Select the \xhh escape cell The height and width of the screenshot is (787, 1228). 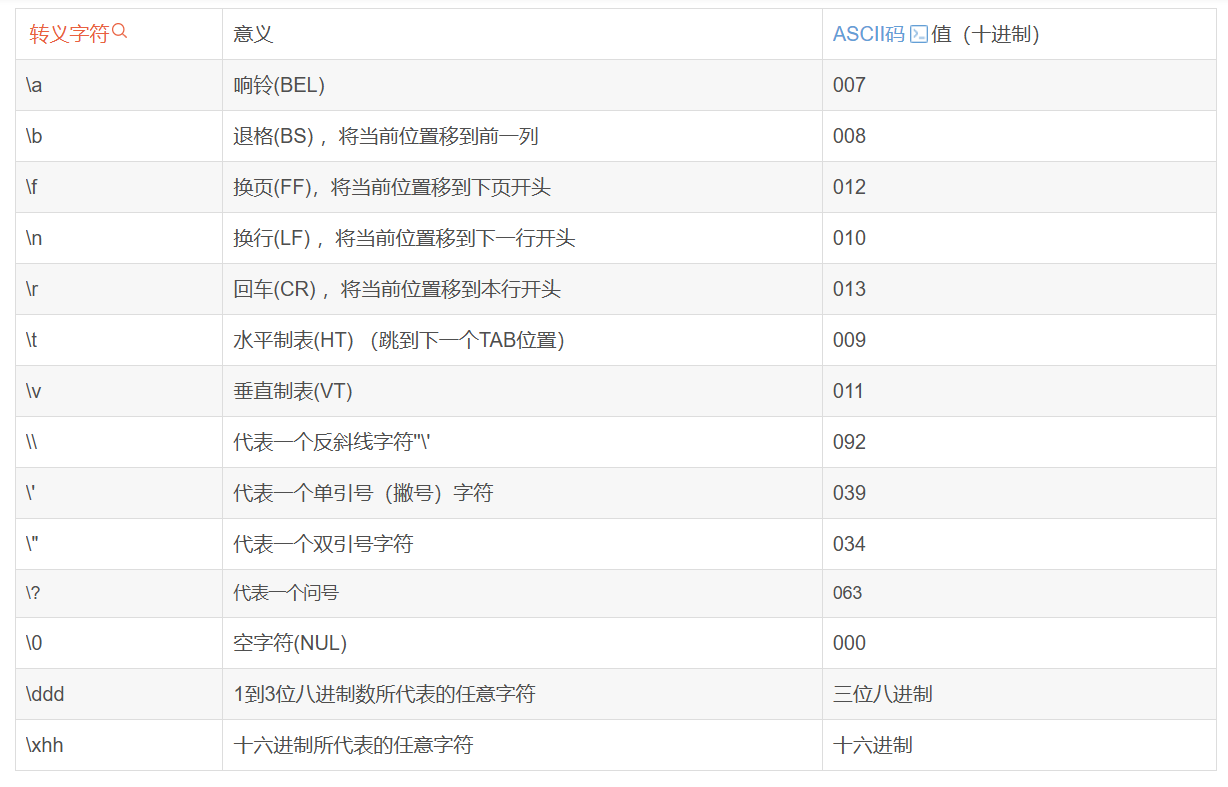(119, 745)
